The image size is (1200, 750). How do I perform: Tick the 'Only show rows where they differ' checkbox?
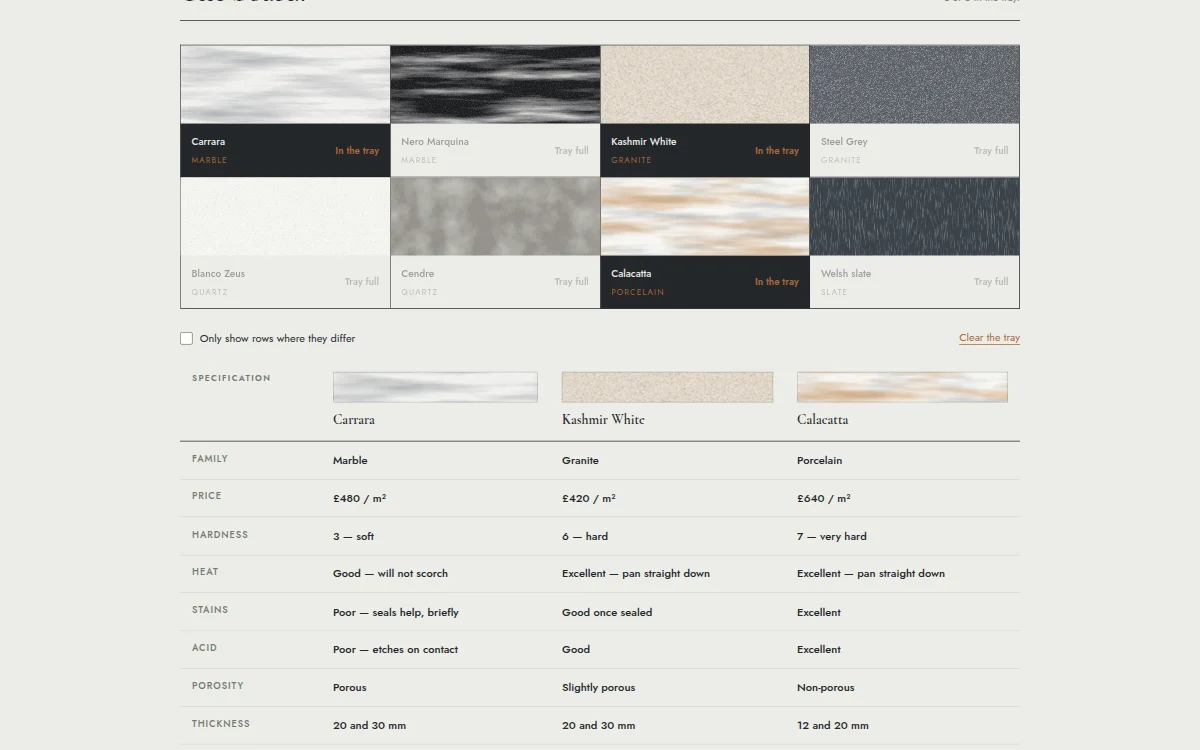point(187,338)
